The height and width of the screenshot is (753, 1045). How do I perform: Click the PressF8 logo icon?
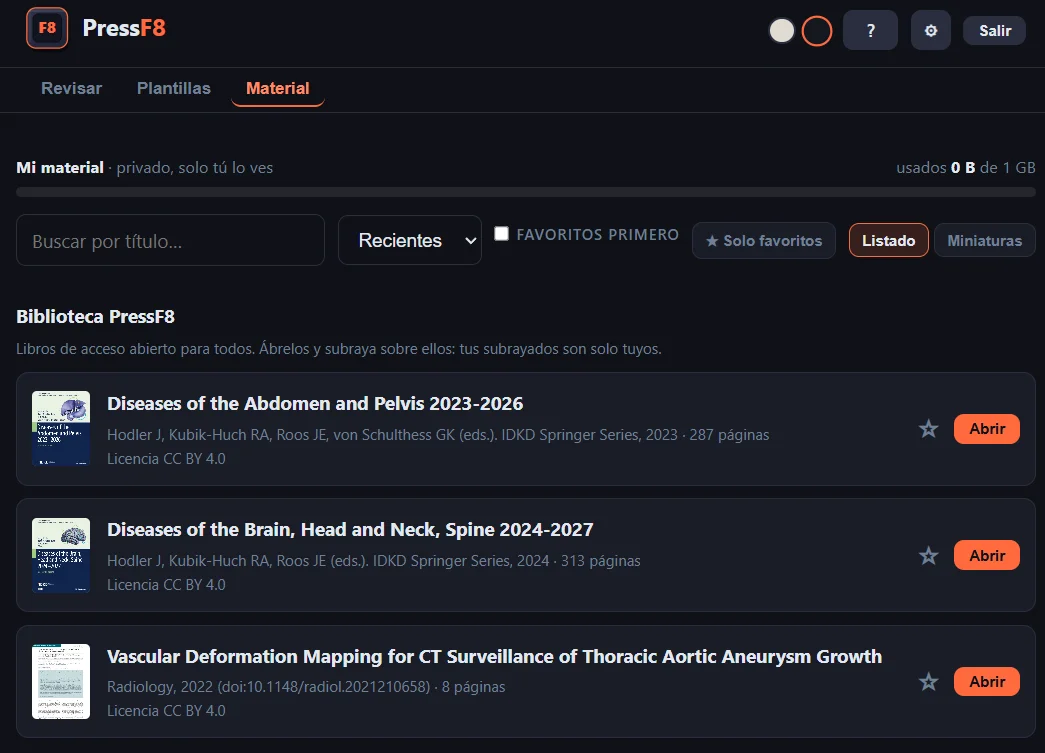click(x=47, y=28)
